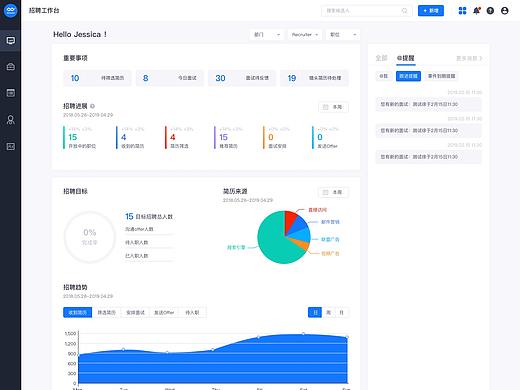Viewport: 520px width, 390px height.
Task: Click the 发送offer人数 row in 招聘目标
Action: pyautogui.click(x=149, y=229)
